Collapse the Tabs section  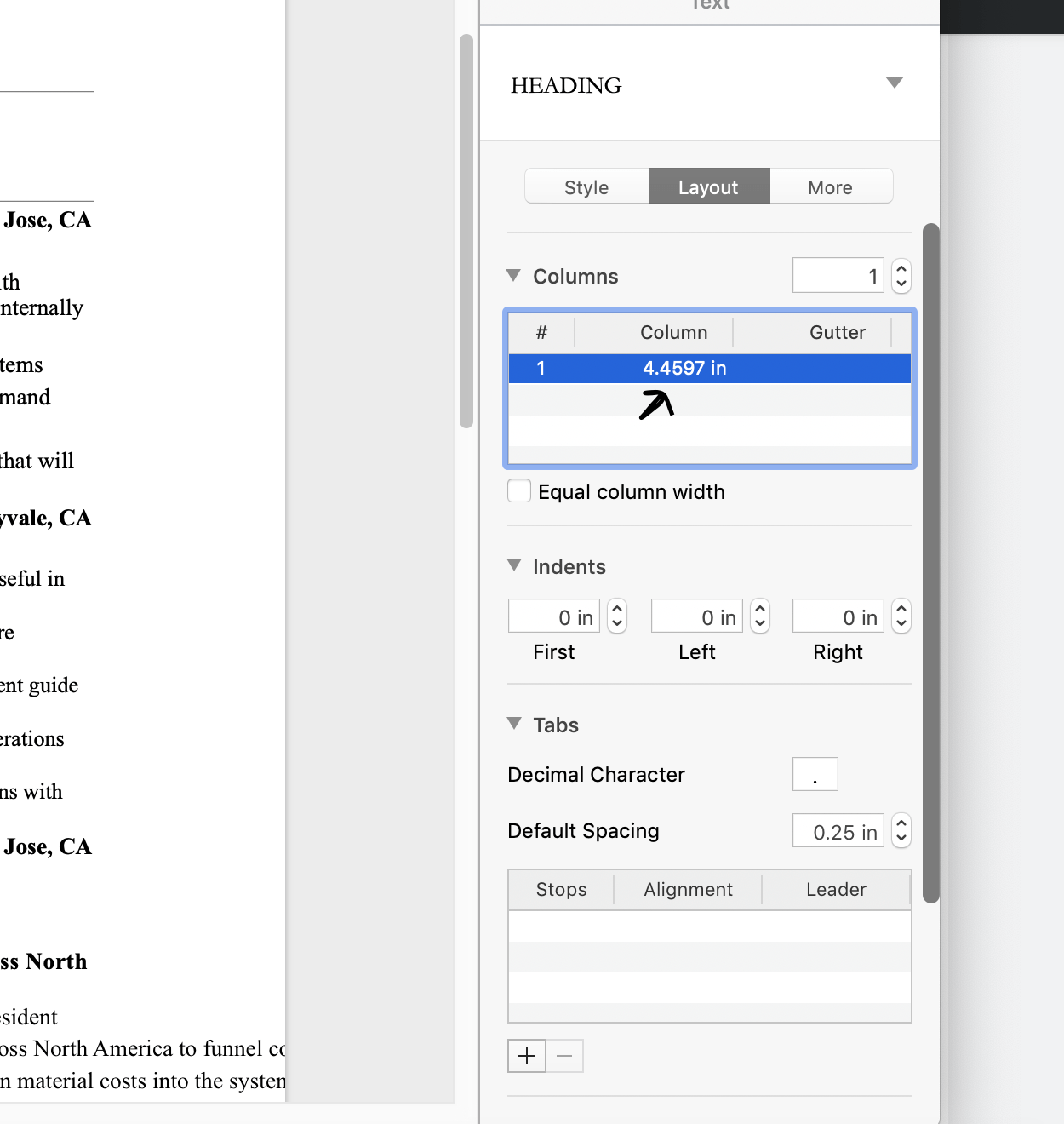coord(512,723)
